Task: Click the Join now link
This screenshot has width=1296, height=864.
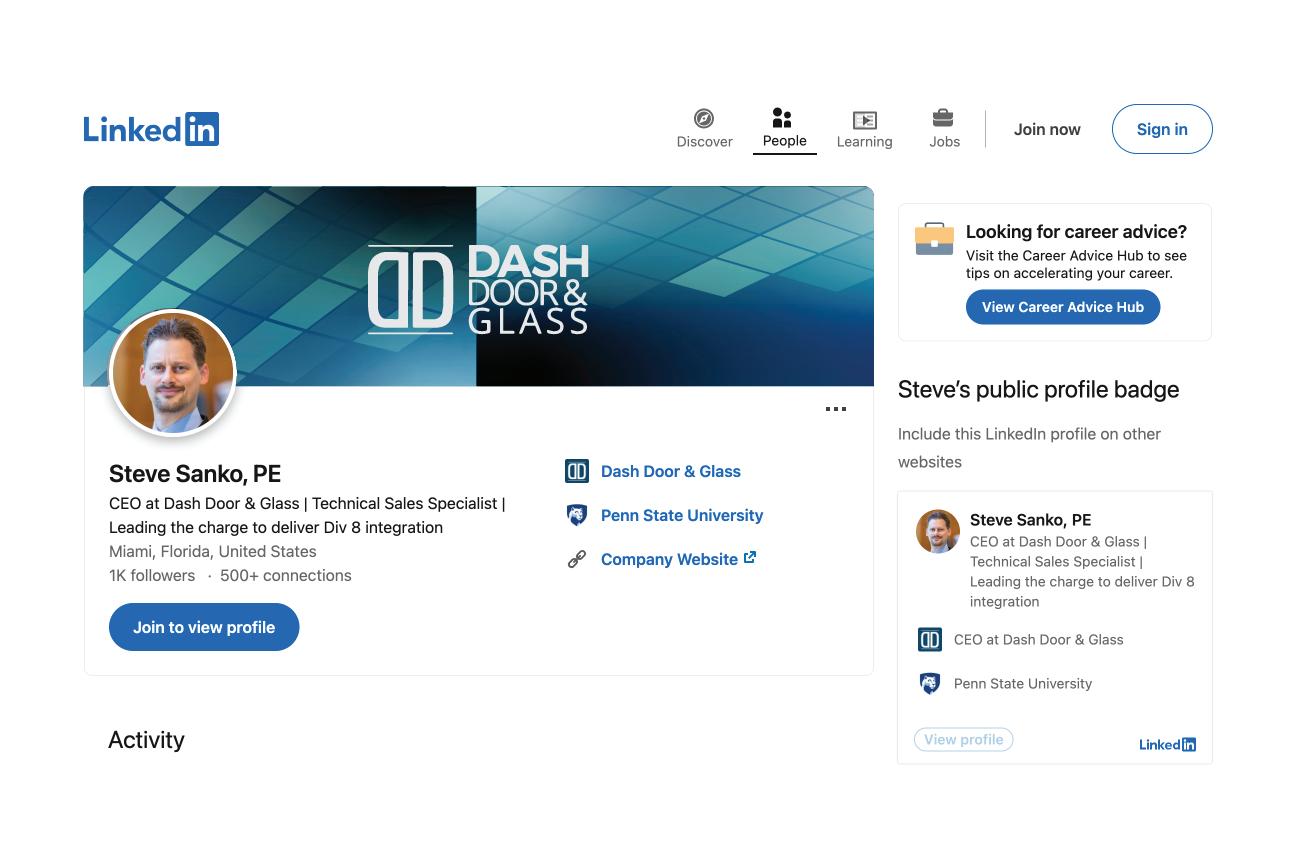Action: (1047, 129)
